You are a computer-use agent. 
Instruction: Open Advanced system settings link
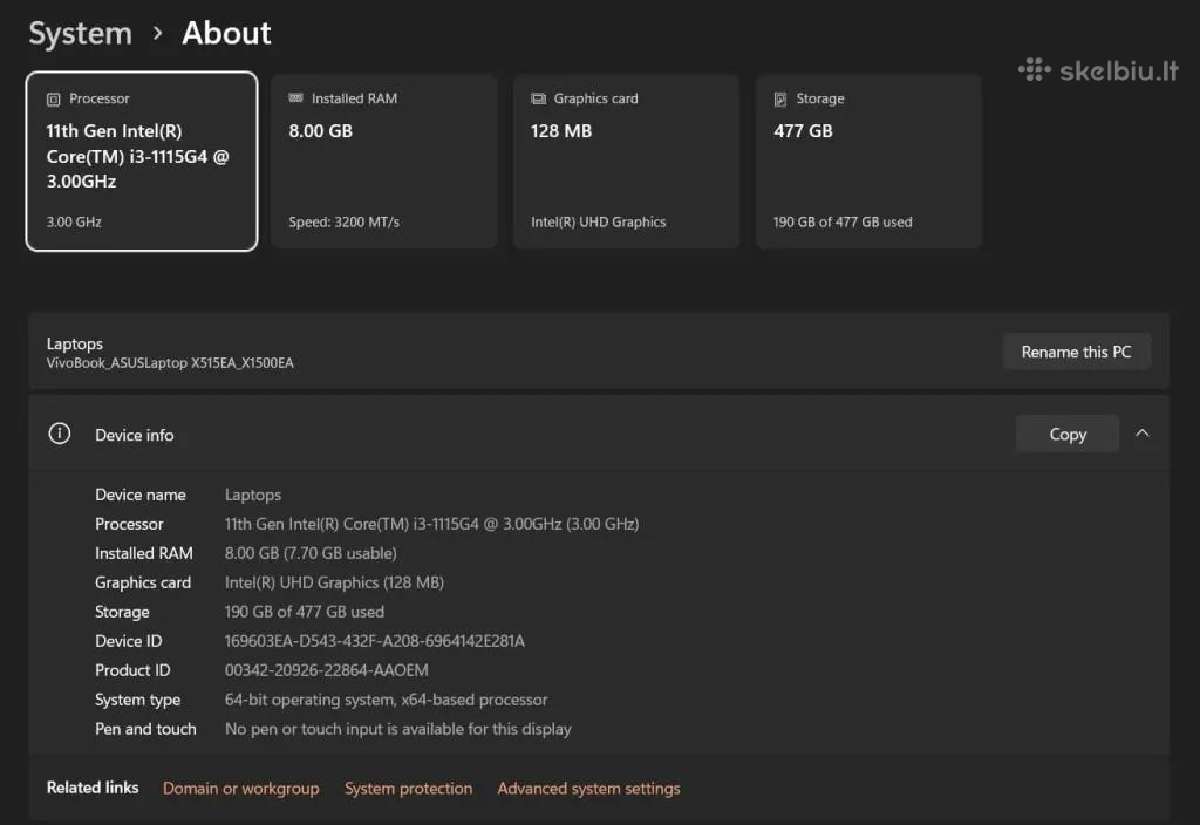[589, 789]
